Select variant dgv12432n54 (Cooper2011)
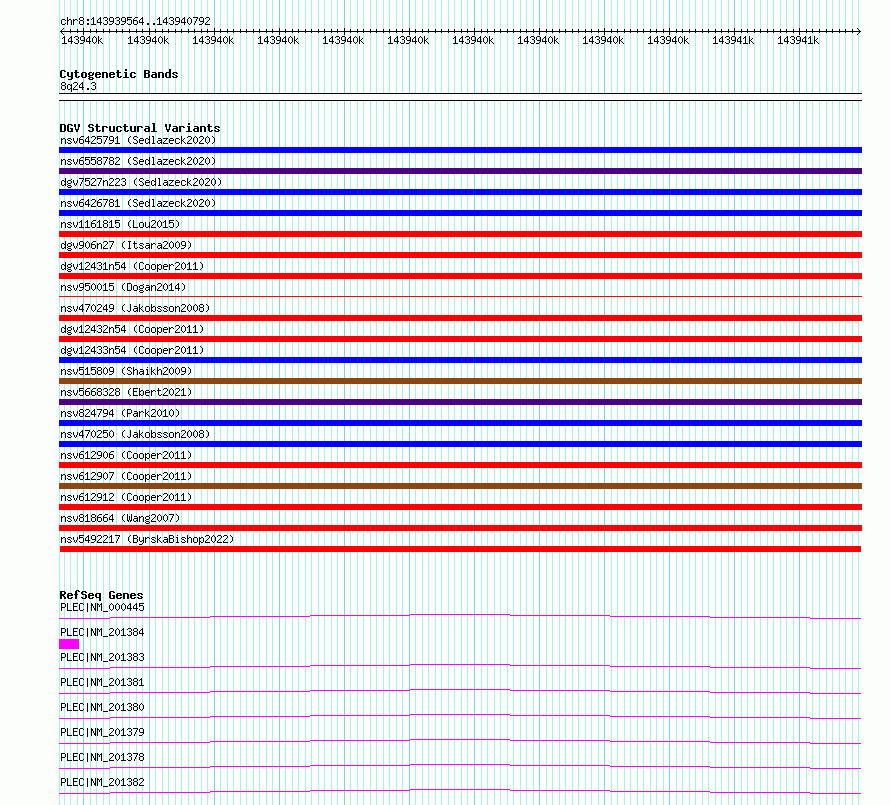This screenshot has width=890, height=805. pos(132,329)
